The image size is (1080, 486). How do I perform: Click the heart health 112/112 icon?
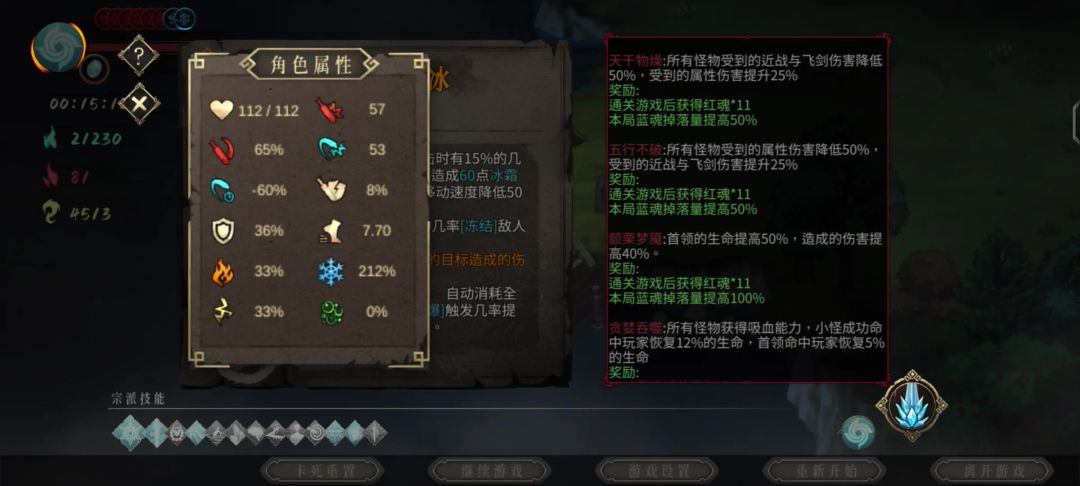tap(221, 109)
